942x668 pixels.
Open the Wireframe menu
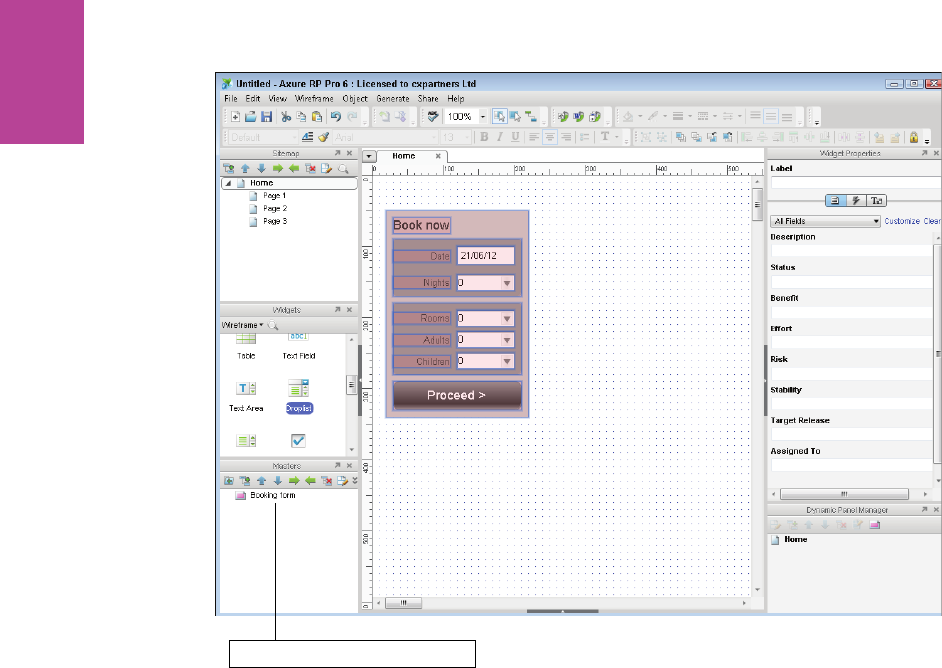[314, 99]
